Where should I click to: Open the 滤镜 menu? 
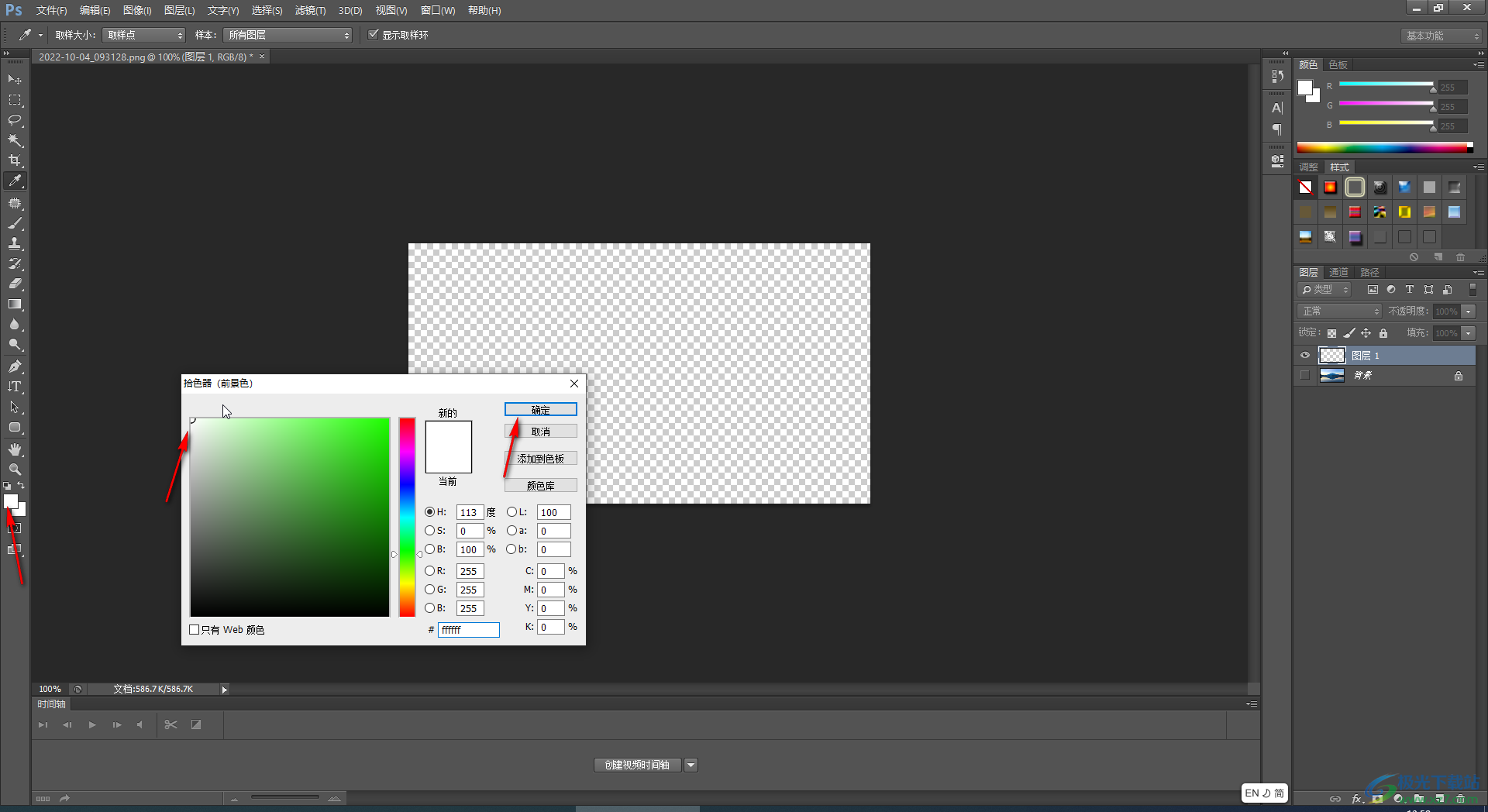click(310, 11)
